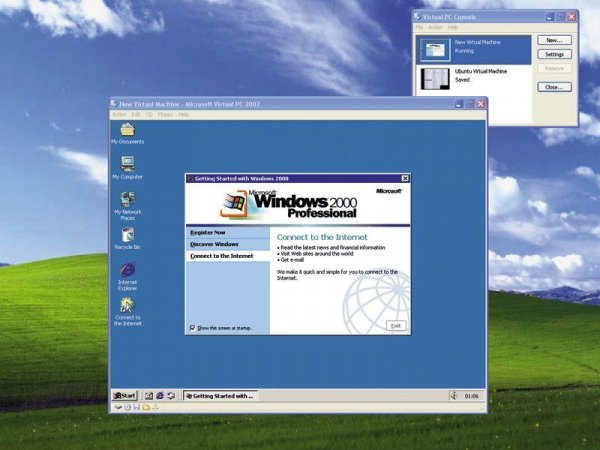This screenshot has width=600, height=450.
Task: Click floppy disk icon in Virtual PC status bar
Action: (137, 407)
